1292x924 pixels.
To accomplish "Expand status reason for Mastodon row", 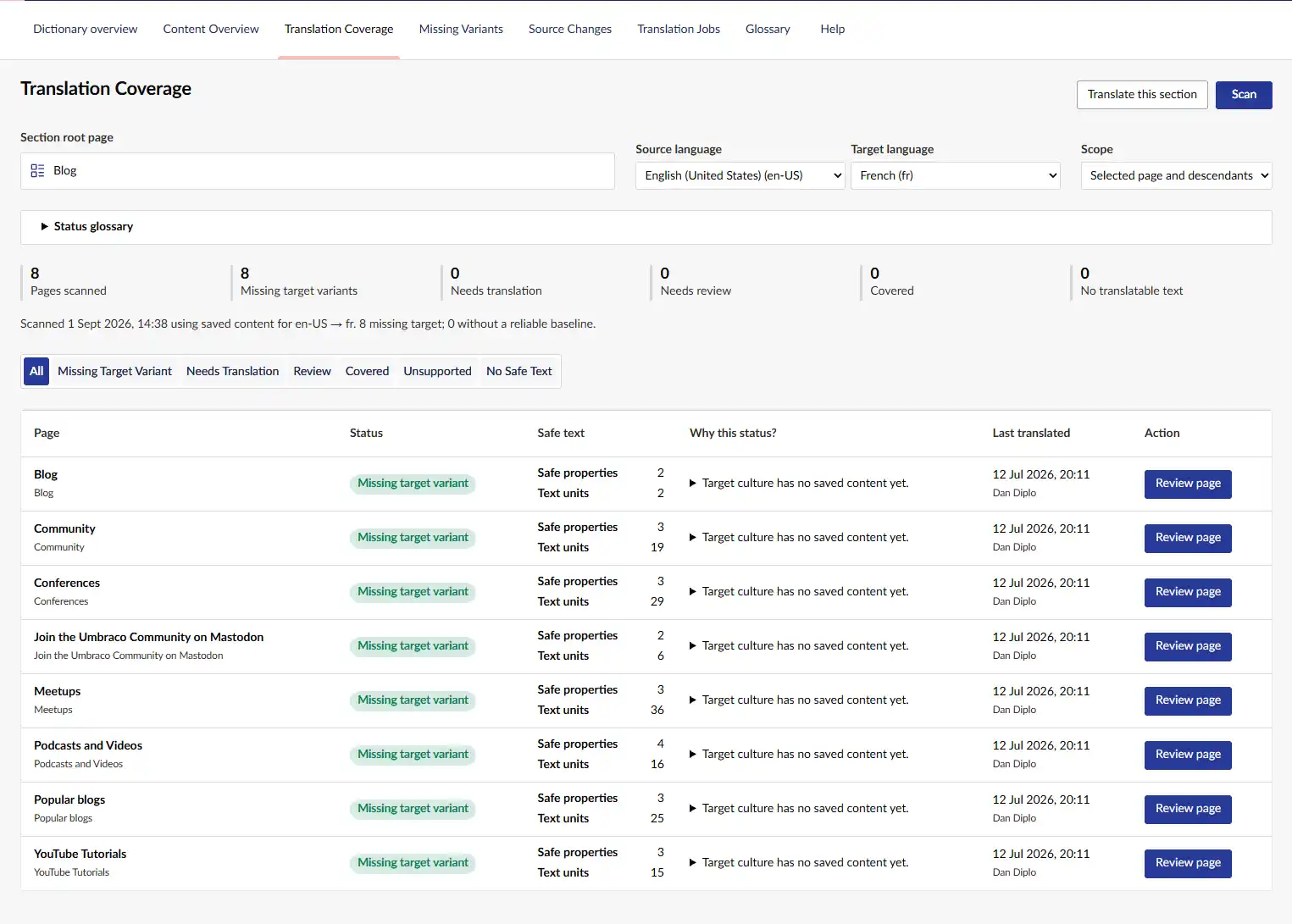I will (x=799, y=646).
